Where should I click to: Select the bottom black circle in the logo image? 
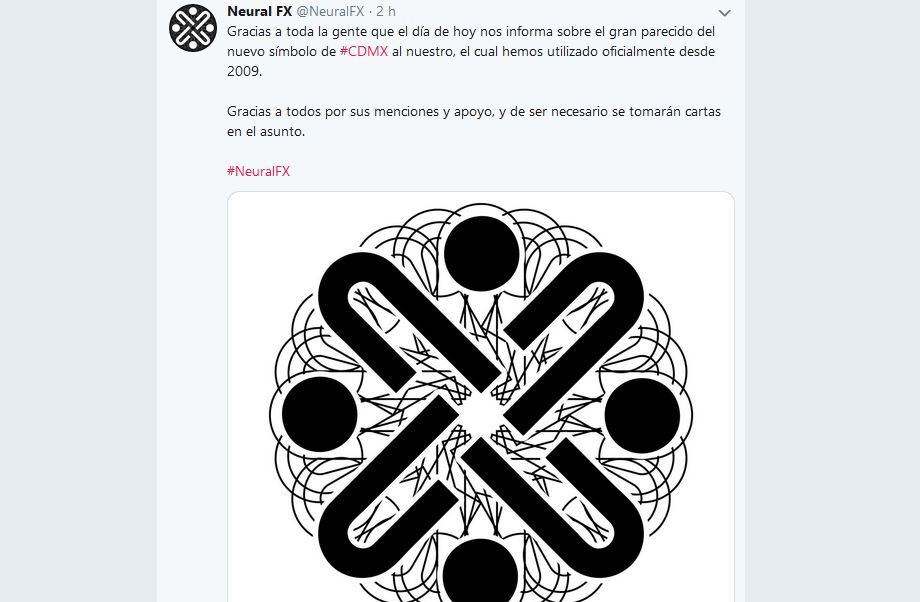[481, 570]
